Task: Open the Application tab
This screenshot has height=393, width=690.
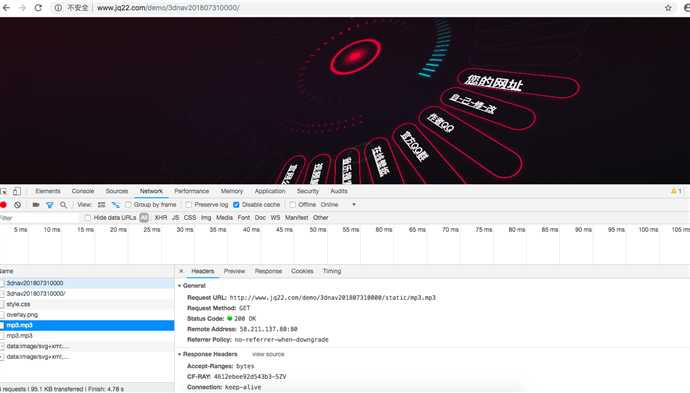Action: point(270,191)
